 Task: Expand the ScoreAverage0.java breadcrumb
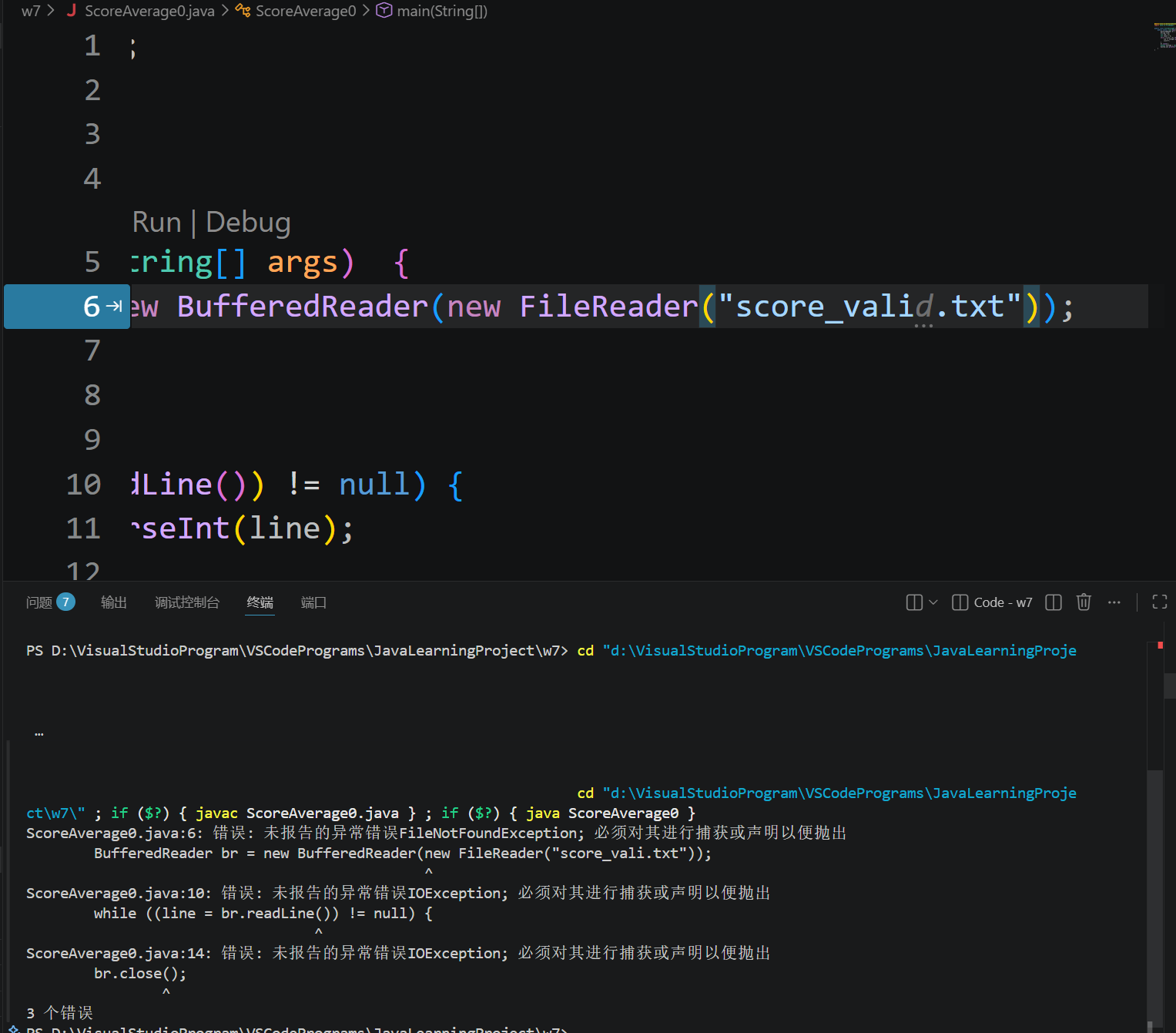click(149, 11)
